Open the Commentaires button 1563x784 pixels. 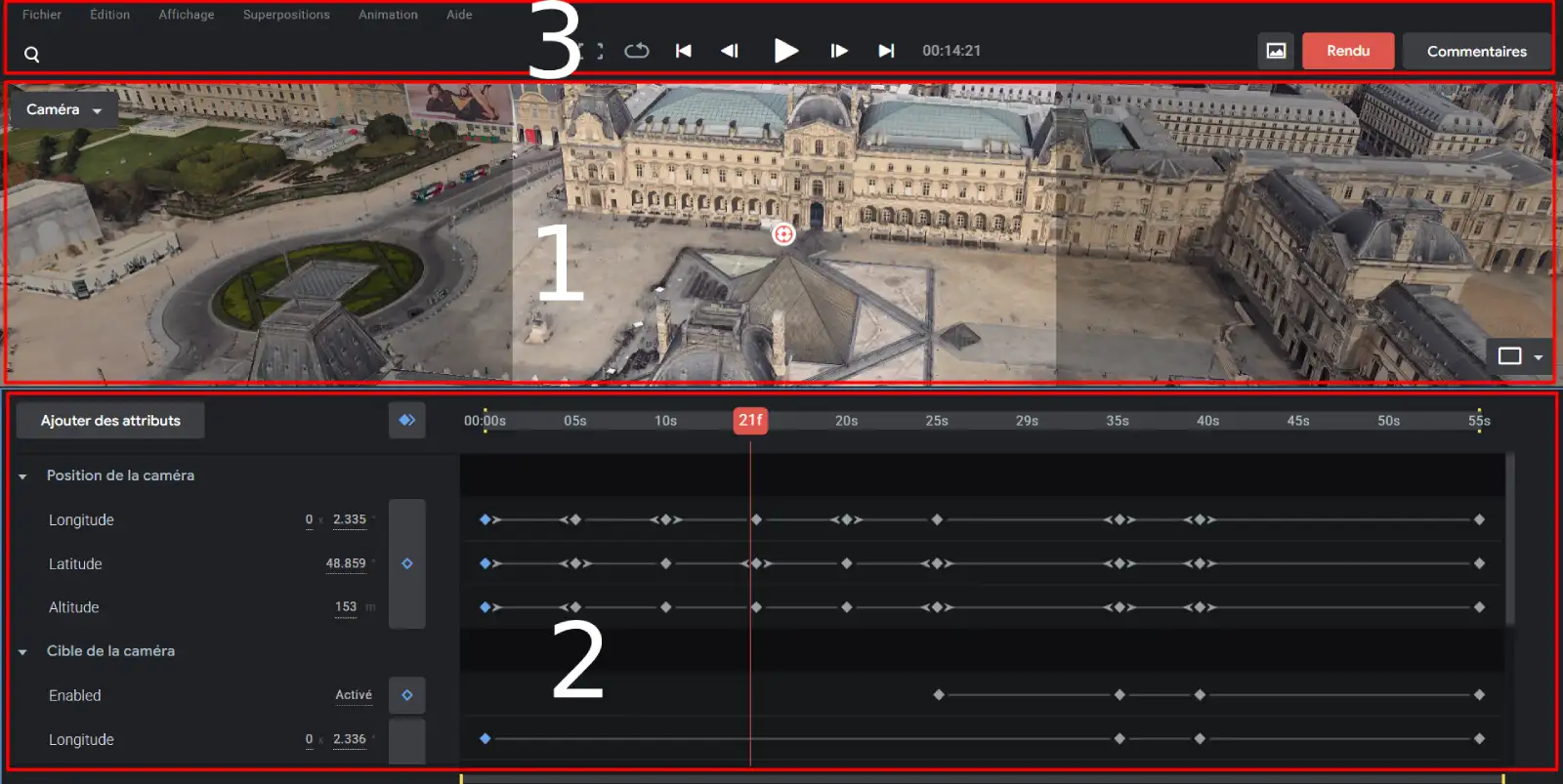click(1476, 52)
